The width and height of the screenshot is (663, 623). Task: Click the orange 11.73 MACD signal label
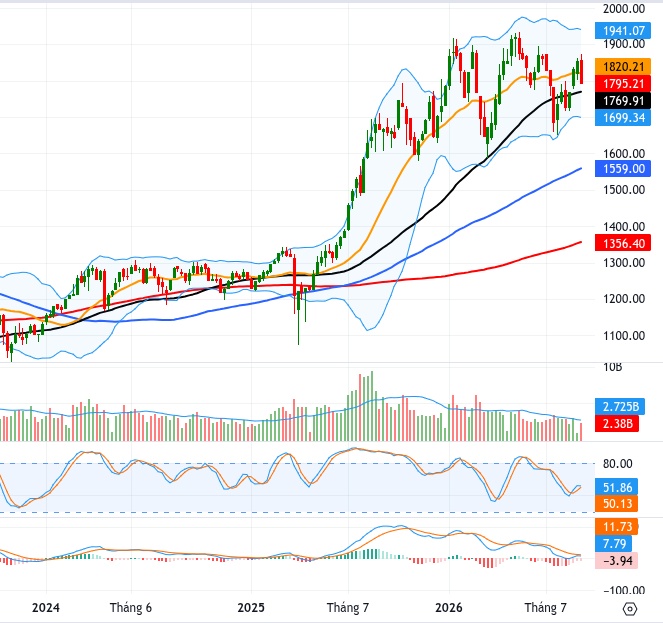click(x=616, y=526)
